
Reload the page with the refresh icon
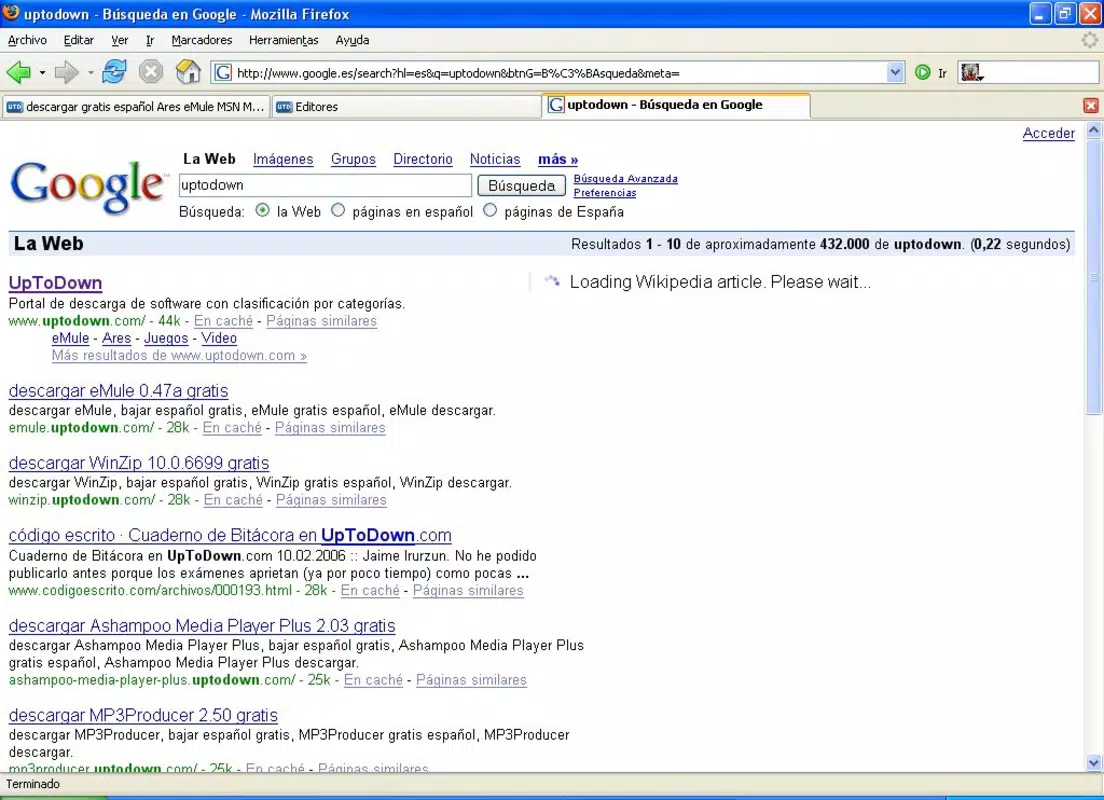click(114, 72)
